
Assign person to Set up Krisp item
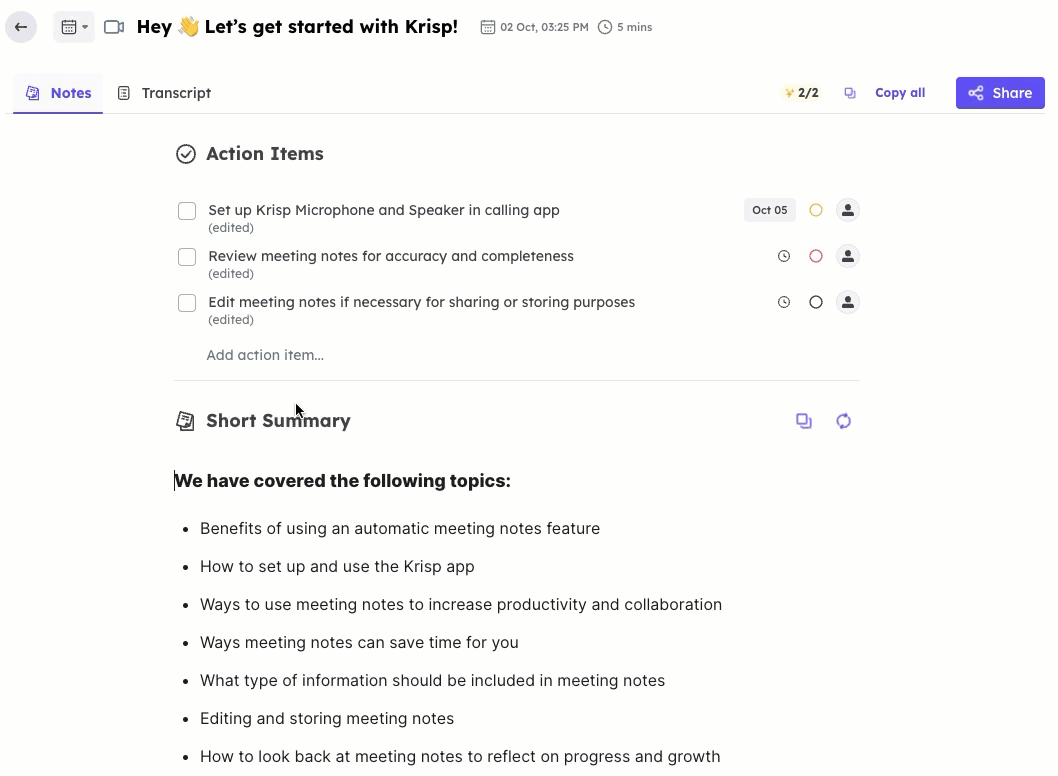click(x=847, y=210)
